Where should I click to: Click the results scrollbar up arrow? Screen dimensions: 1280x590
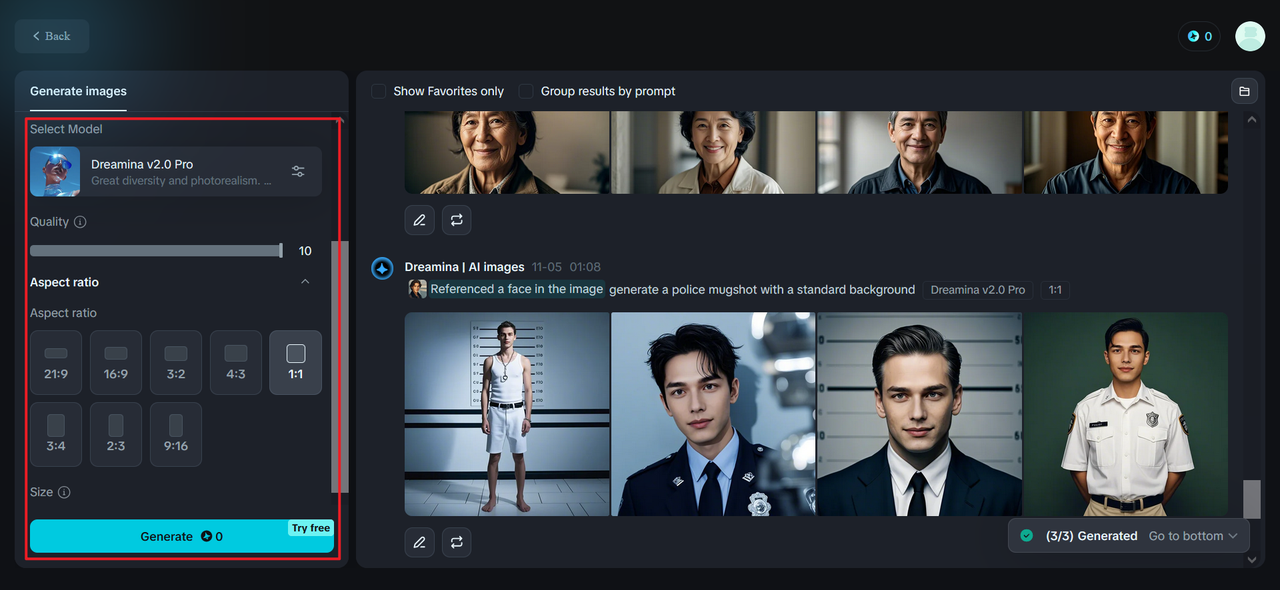[x=1251, y=119]
